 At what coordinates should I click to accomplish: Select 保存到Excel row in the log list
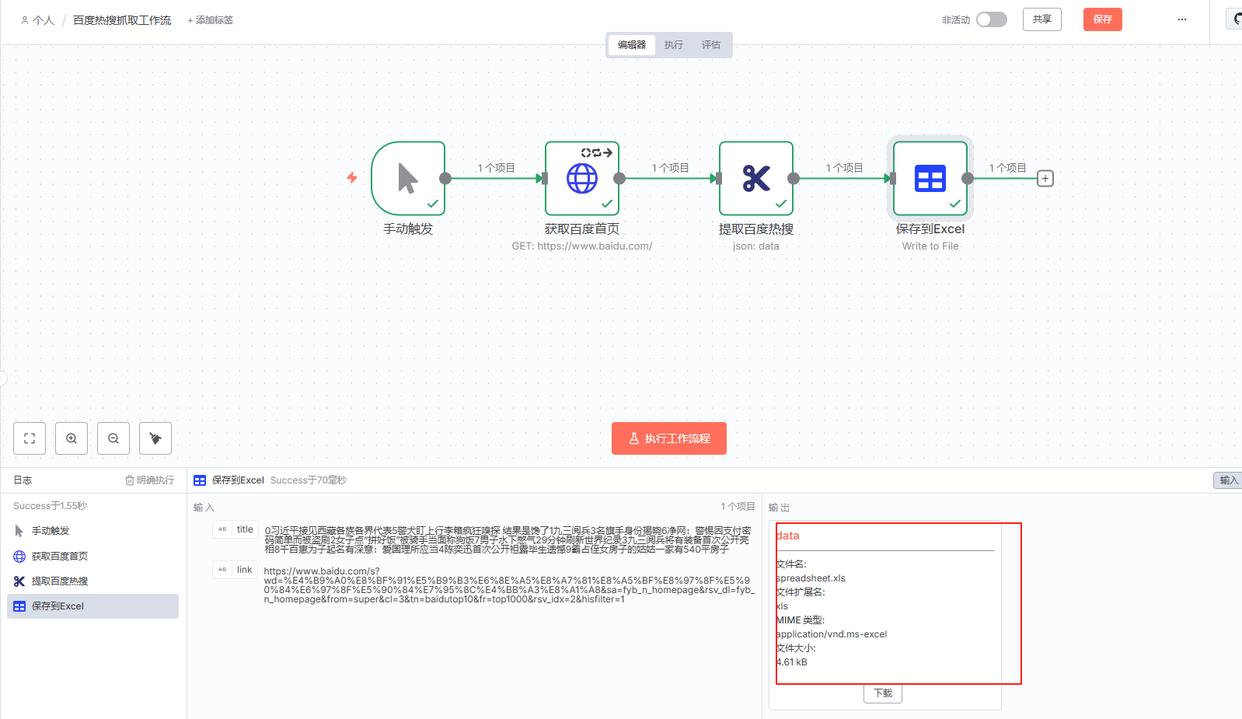pyautogui.click(x=93, y=606)
